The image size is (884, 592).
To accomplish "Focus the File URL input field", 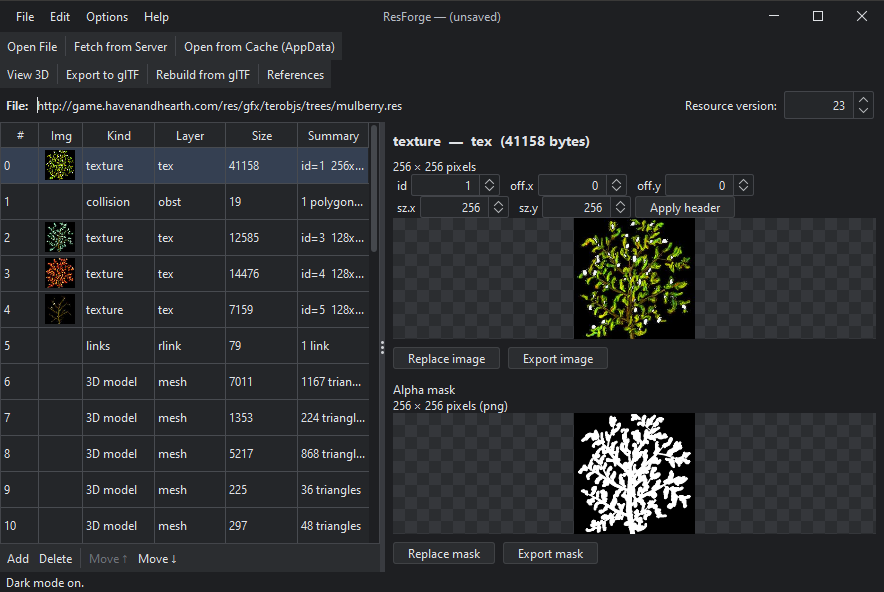I will coord(353,106).
